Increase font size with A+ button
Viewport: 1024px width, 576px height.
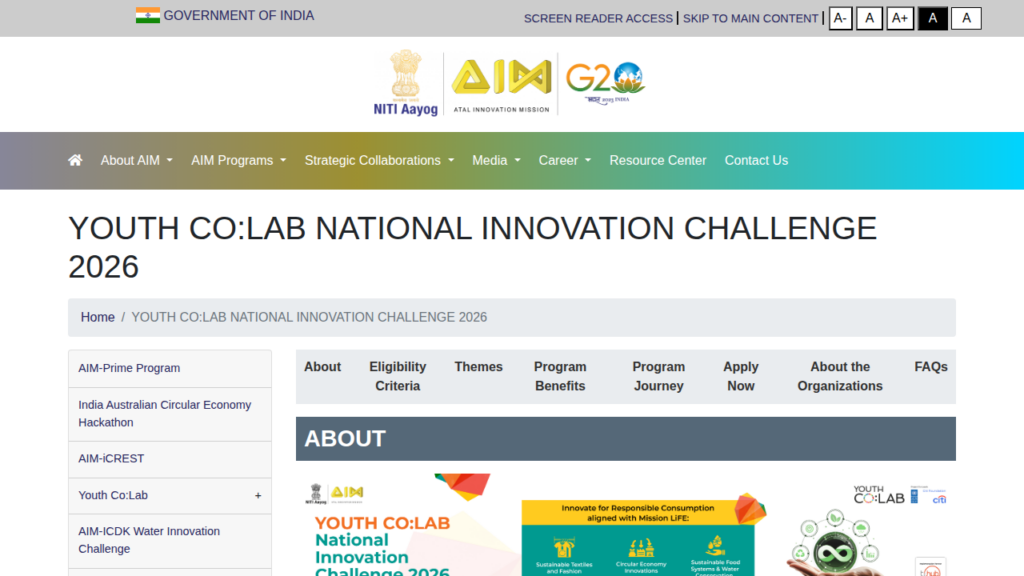[900, 18]
